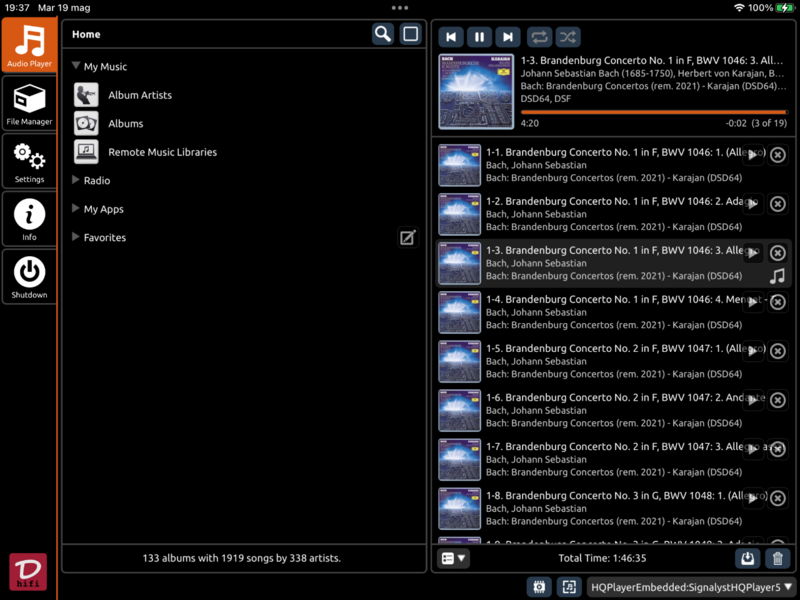Click the Wi-Fi status icon
800x600 pixels.
[x=739, y=8]
